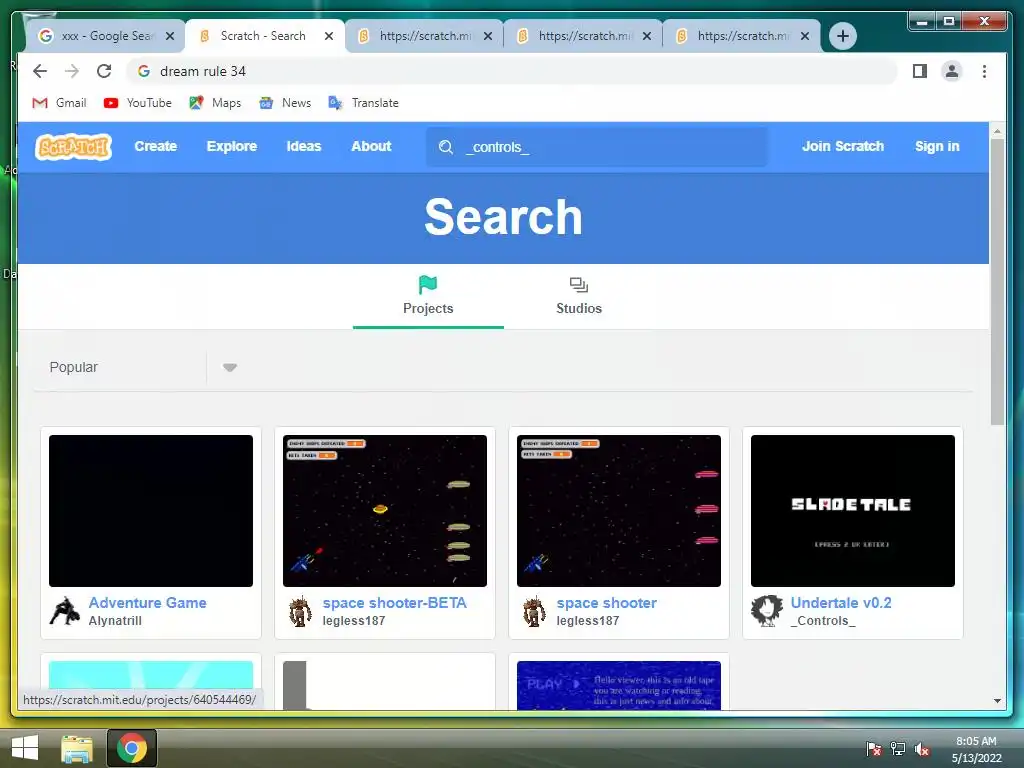Viewport: 1024px width, 768px height.
Task: Open the Undertale v0.2 project title
Action: coord(840,603)
